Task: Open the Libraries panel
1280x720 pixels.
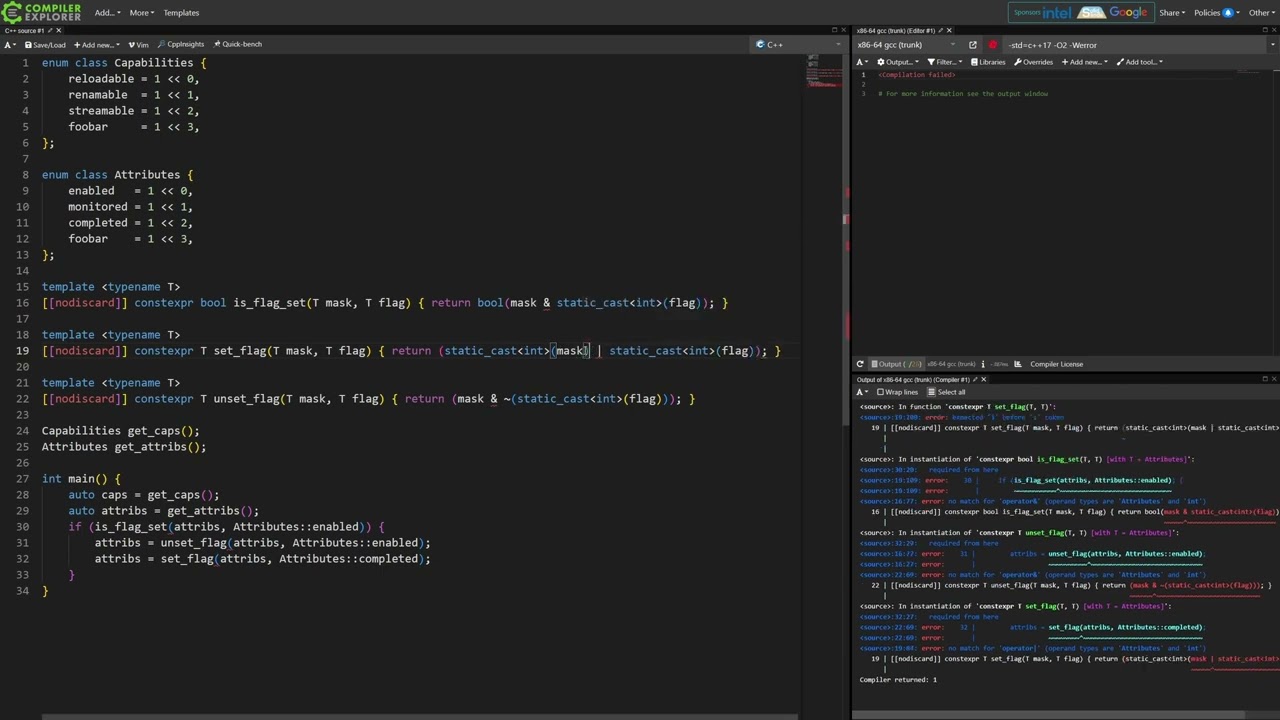Action: [988, 62]
